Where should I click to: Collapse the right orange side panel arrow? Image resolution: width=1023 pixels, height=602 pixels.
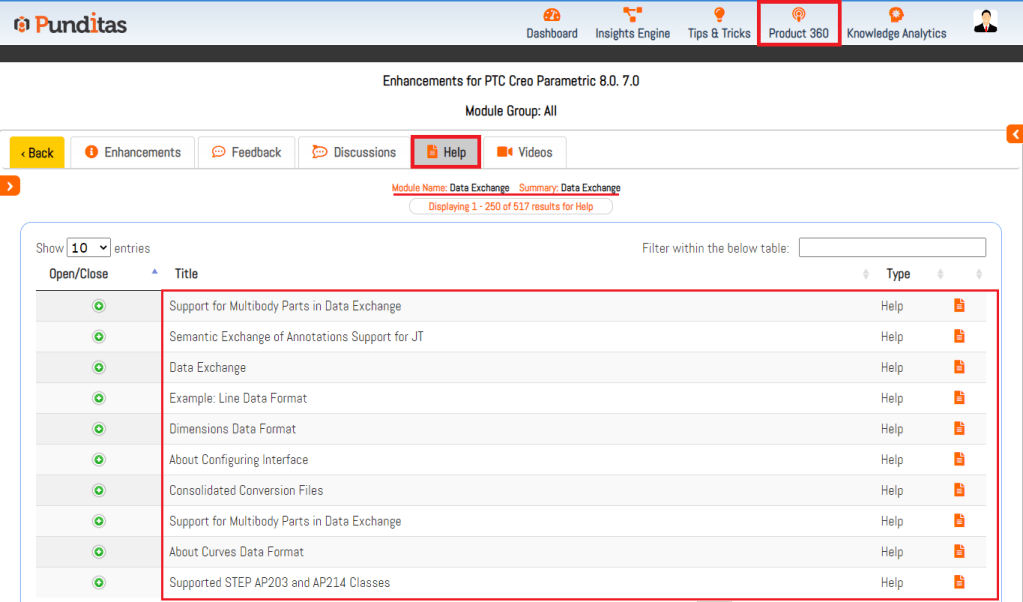[1014, 134]
